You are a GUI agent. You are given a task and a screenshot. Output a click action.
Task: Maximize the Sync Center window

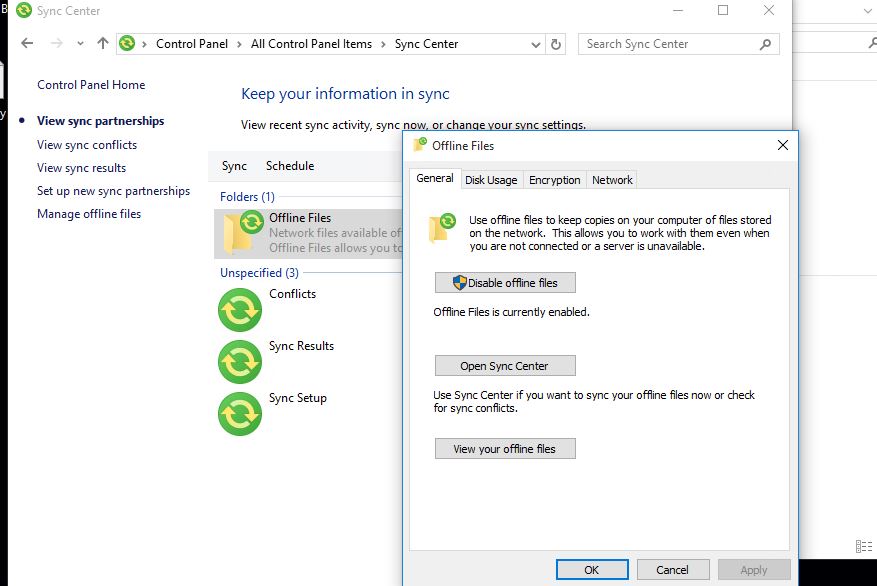(x=723, y=10)
